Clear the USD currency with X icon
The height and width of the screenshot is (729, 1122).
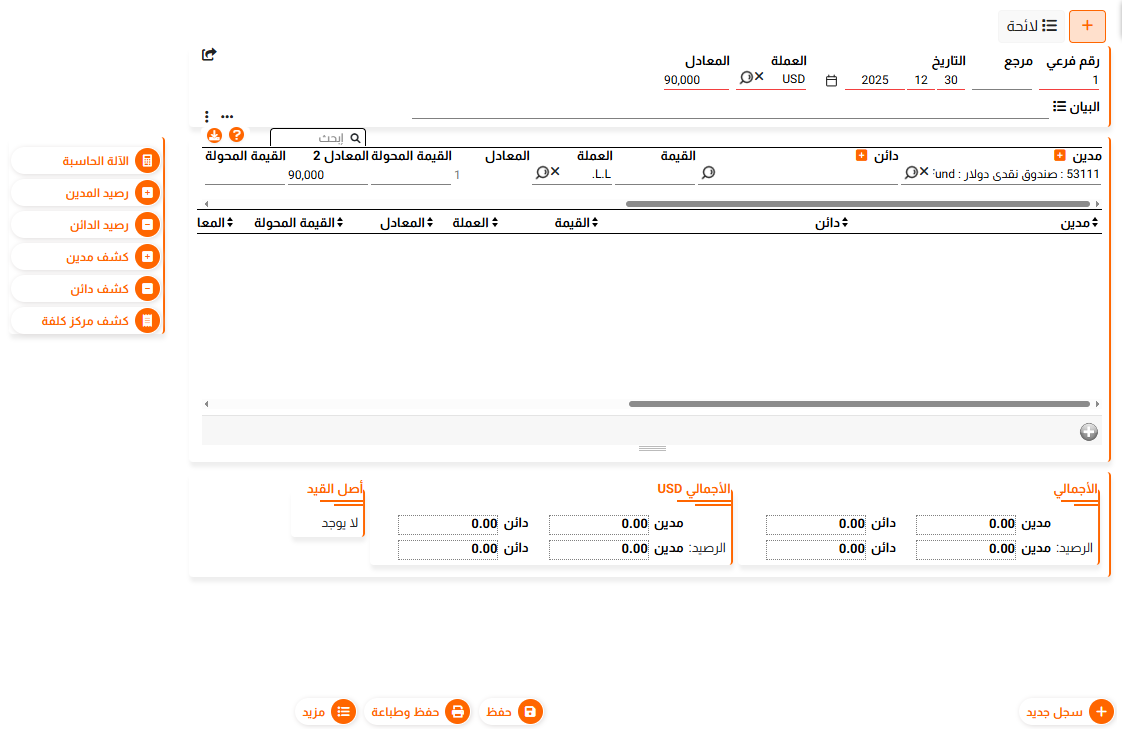759,78
